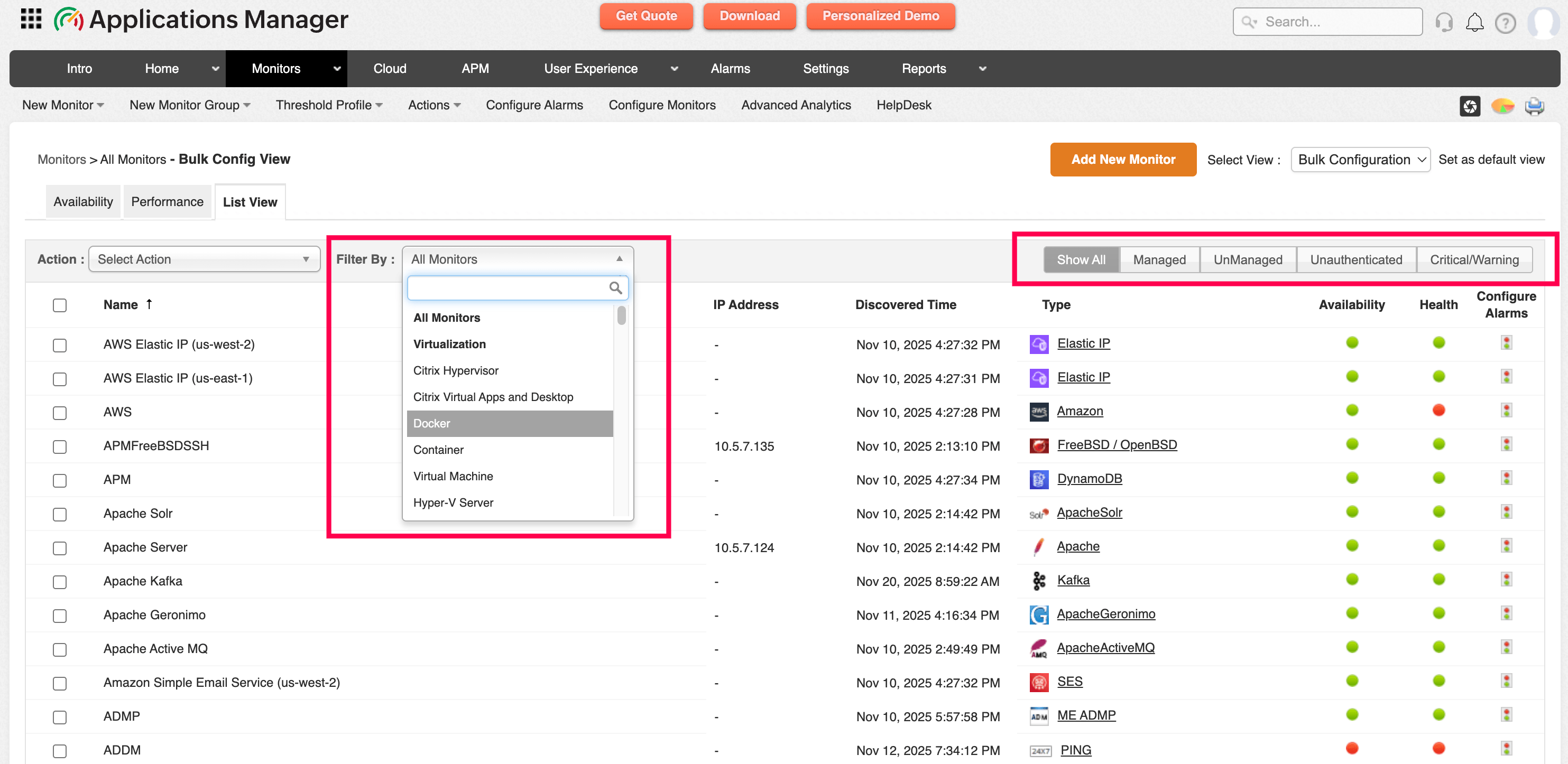Open the help question mark icon
The image size is (1568, 764).
point(1505,23)
